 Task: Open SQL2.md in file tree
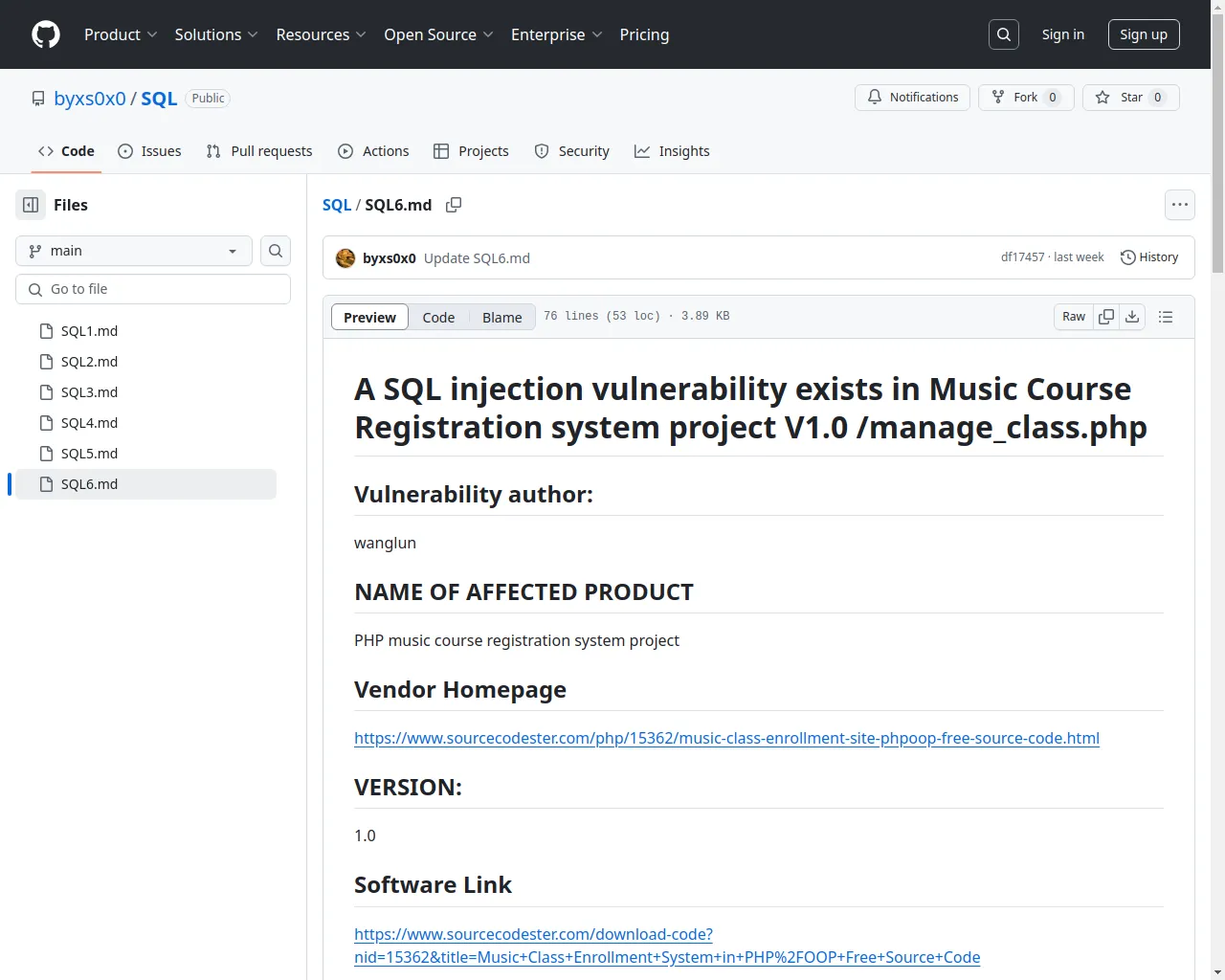(145, 362)
